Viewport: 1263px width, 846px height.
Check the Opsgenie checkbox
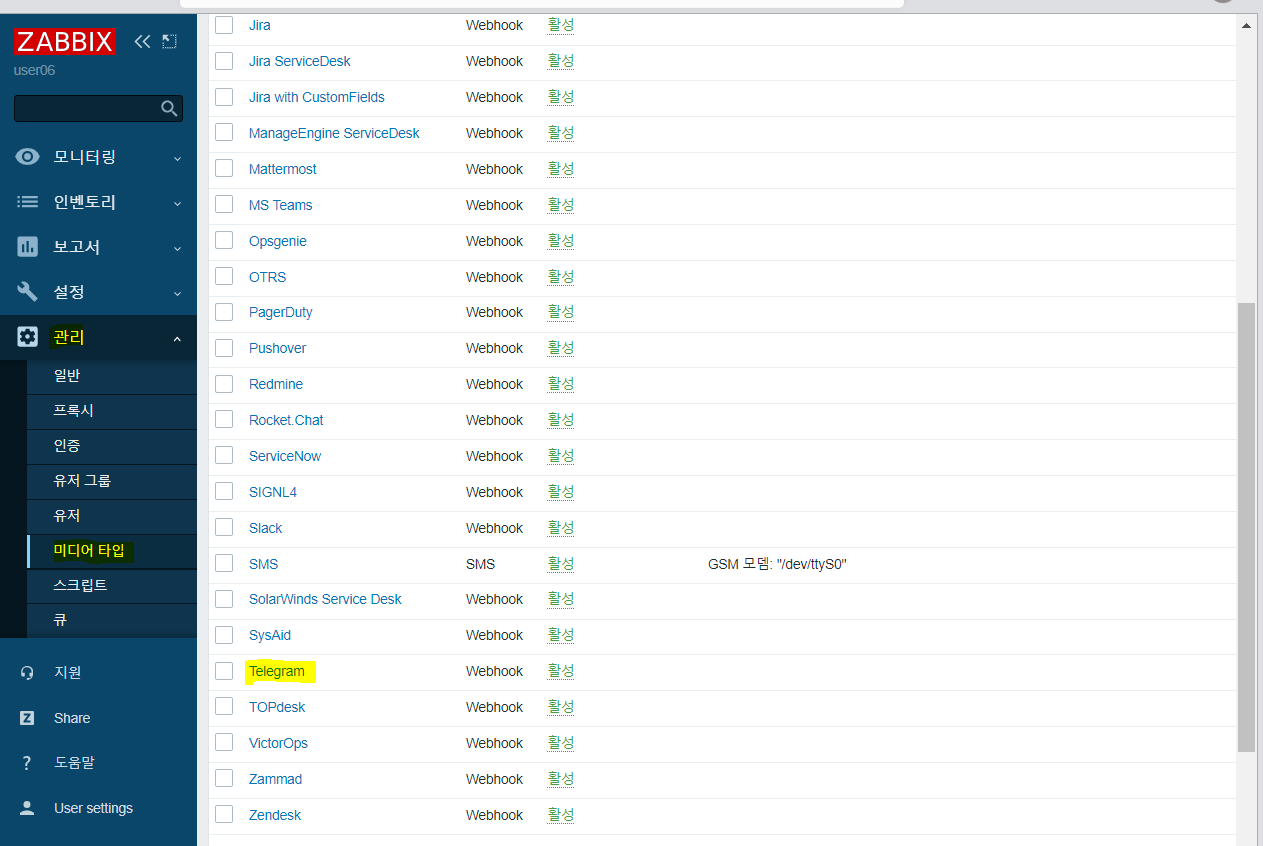point(224,240)
